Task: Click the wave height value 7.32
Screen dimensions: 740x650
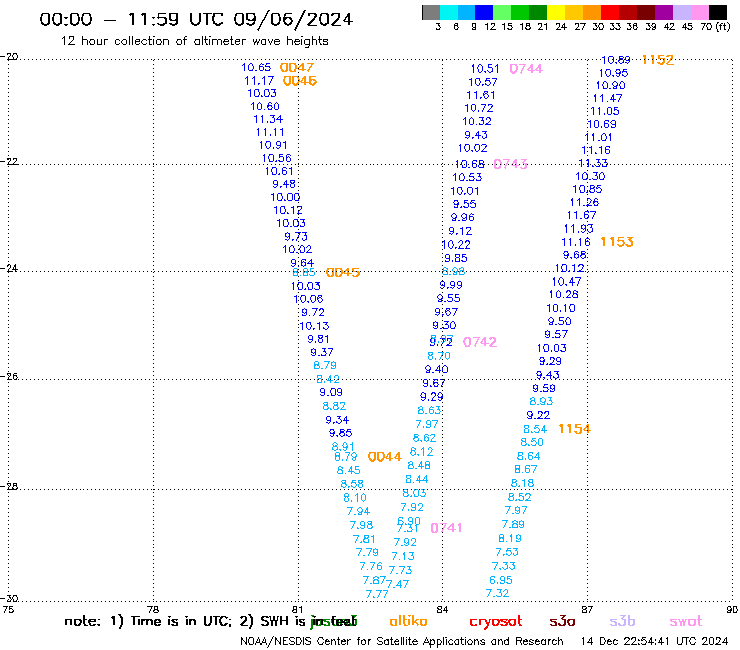Action: pyautogui.click(x=497, y=593)
